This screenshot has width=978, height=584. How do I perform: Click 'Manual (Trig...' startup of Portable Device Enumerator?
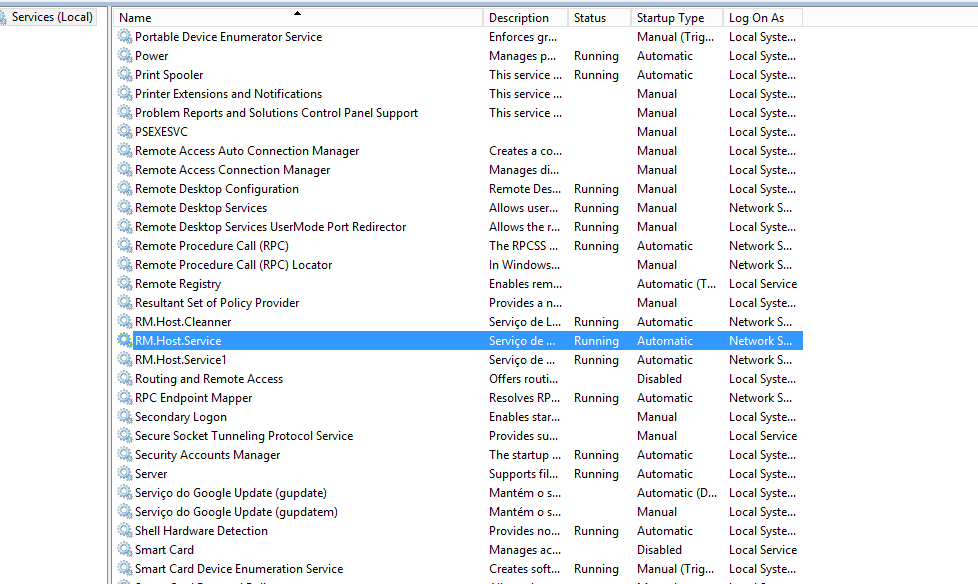pos(675,37)
